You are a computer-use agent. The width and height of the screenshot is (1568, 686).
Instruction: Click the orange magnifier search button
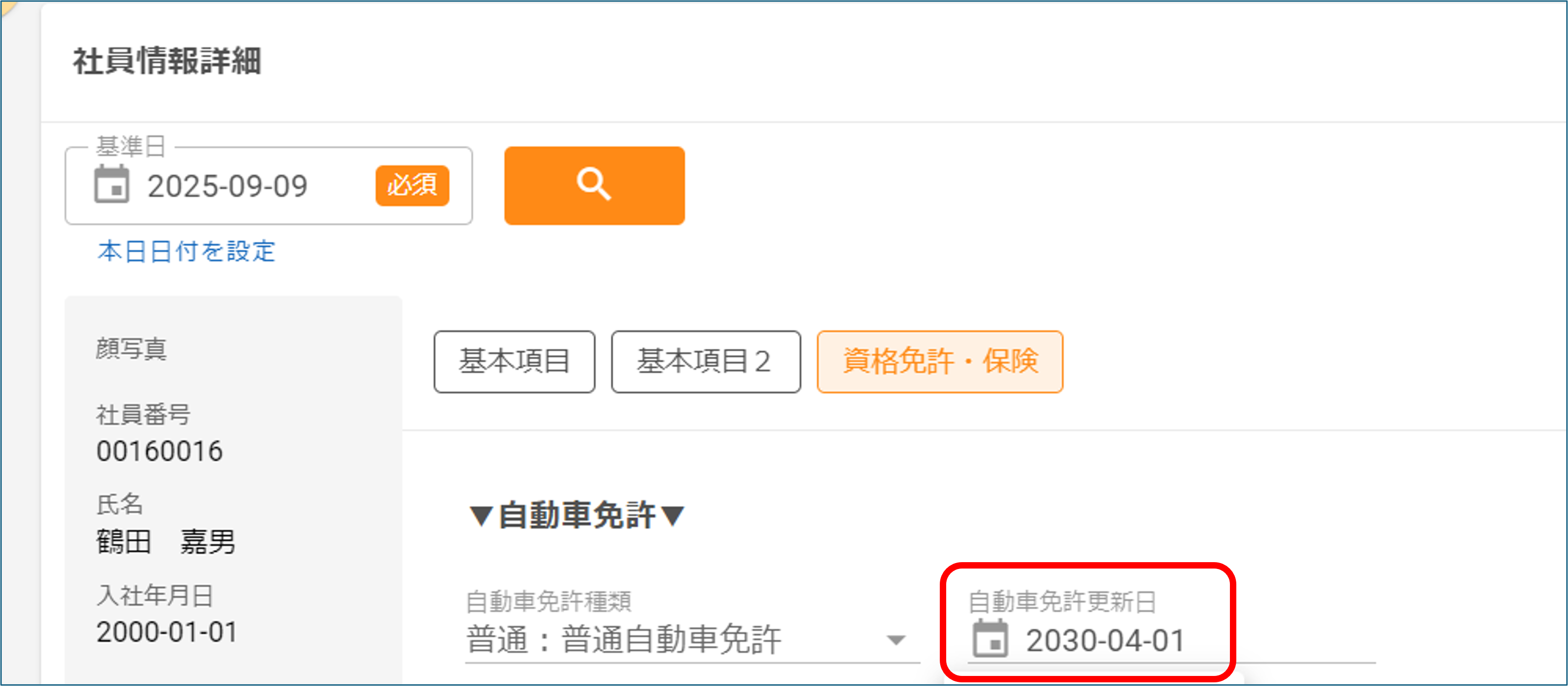pyautogui.click(x=594, y=185)
